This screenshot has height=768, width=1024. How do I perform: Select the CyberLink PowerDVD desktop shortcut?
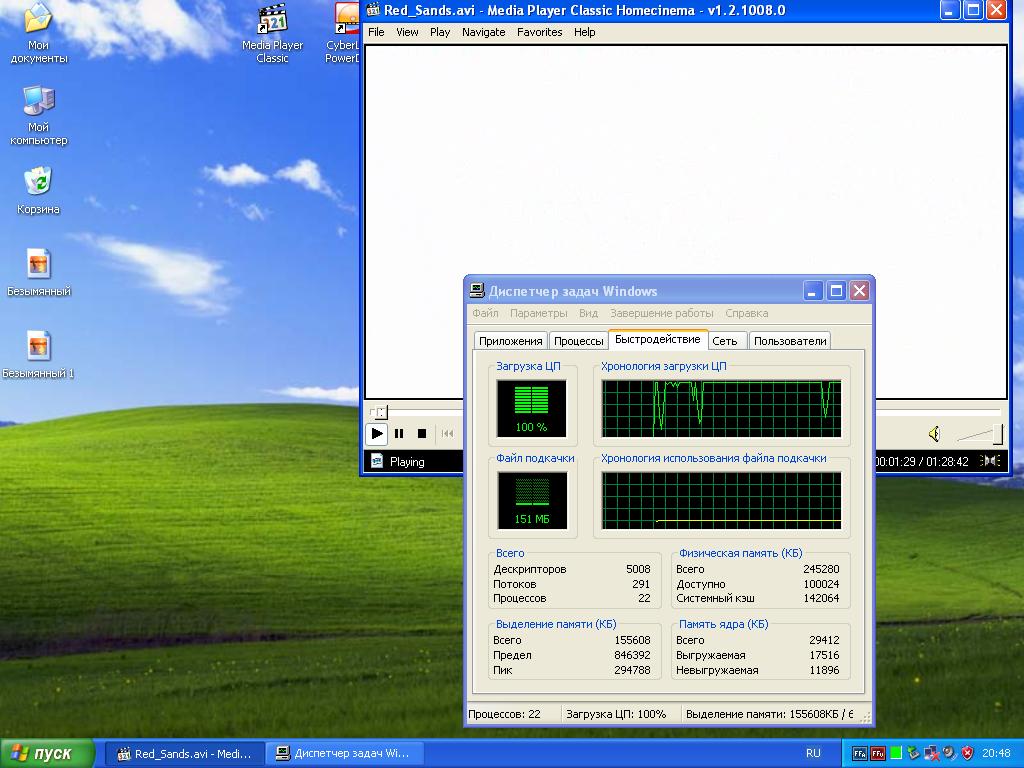tap(343, 33)
